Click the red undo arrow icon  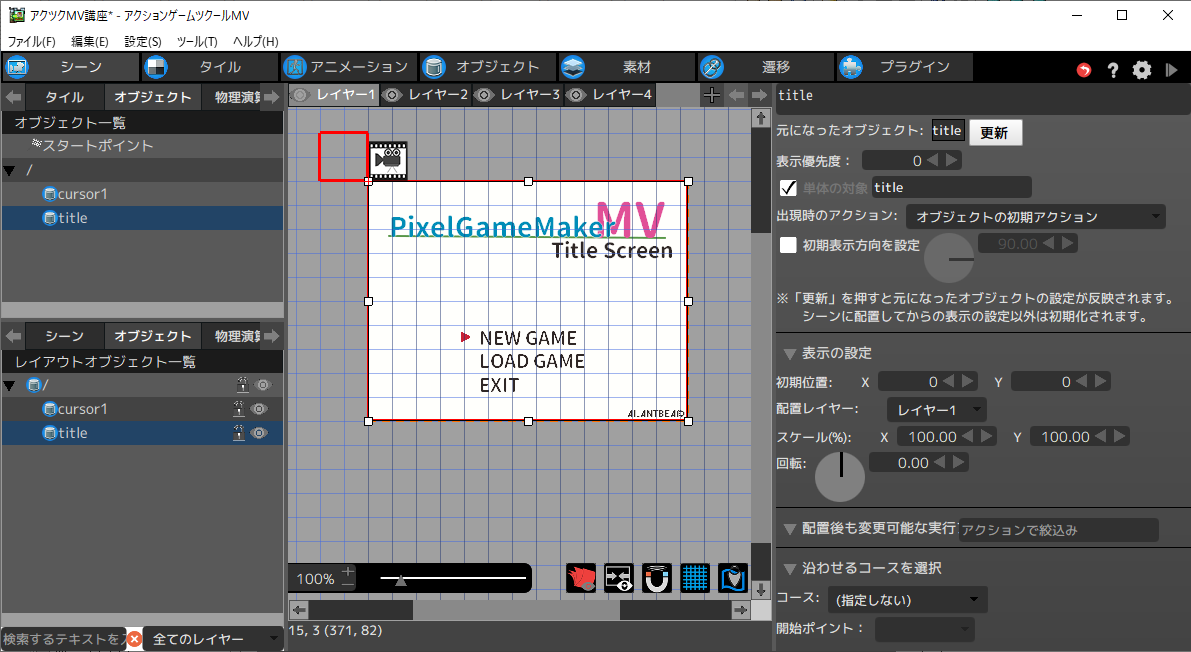tap(1084, 70)
